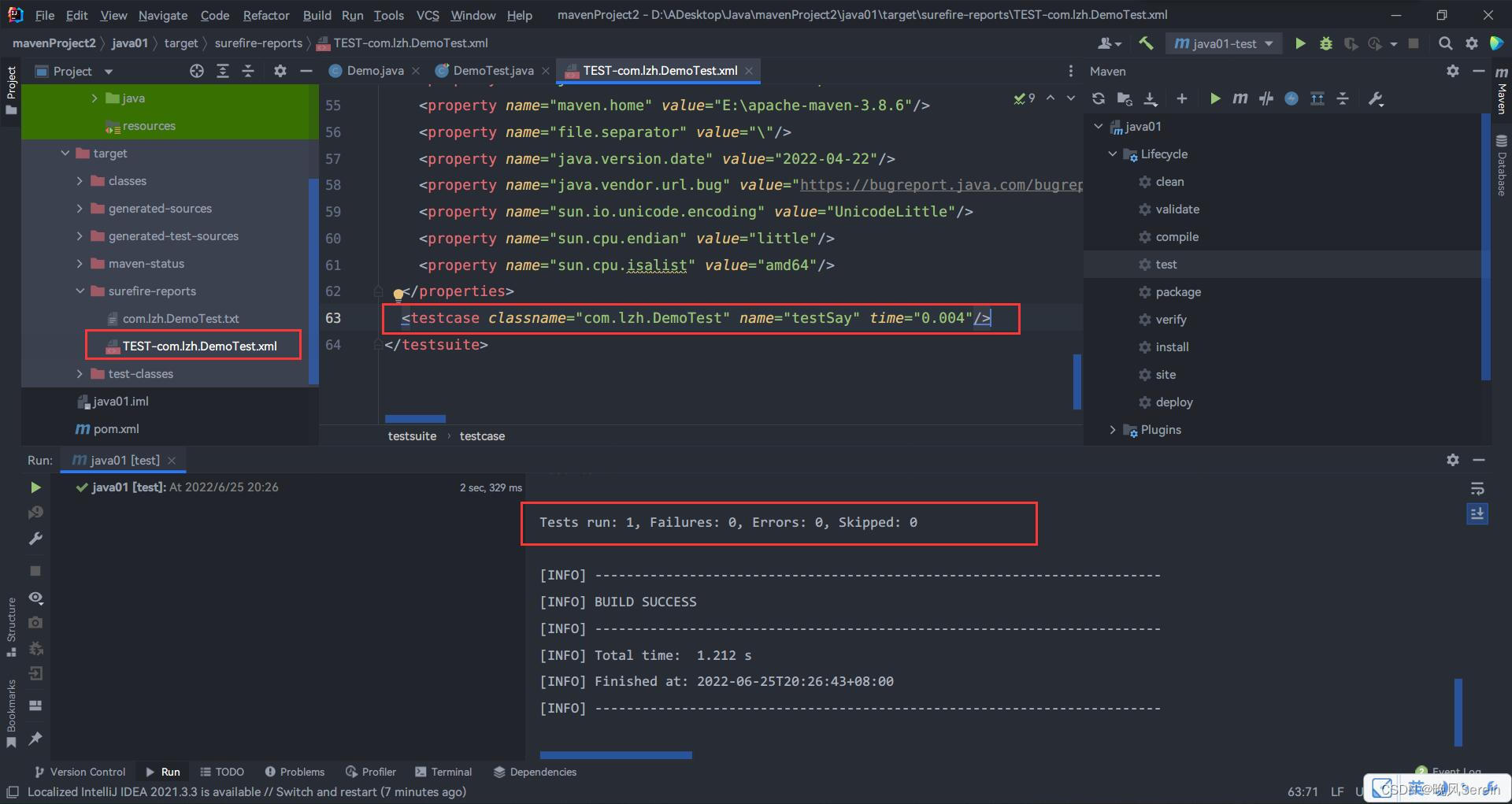The height and width of the screenshot is (804, 1512).
Task: Expand the Plugins node in Maven panel
Action: pyautogui.click(x=1113, y=430)
